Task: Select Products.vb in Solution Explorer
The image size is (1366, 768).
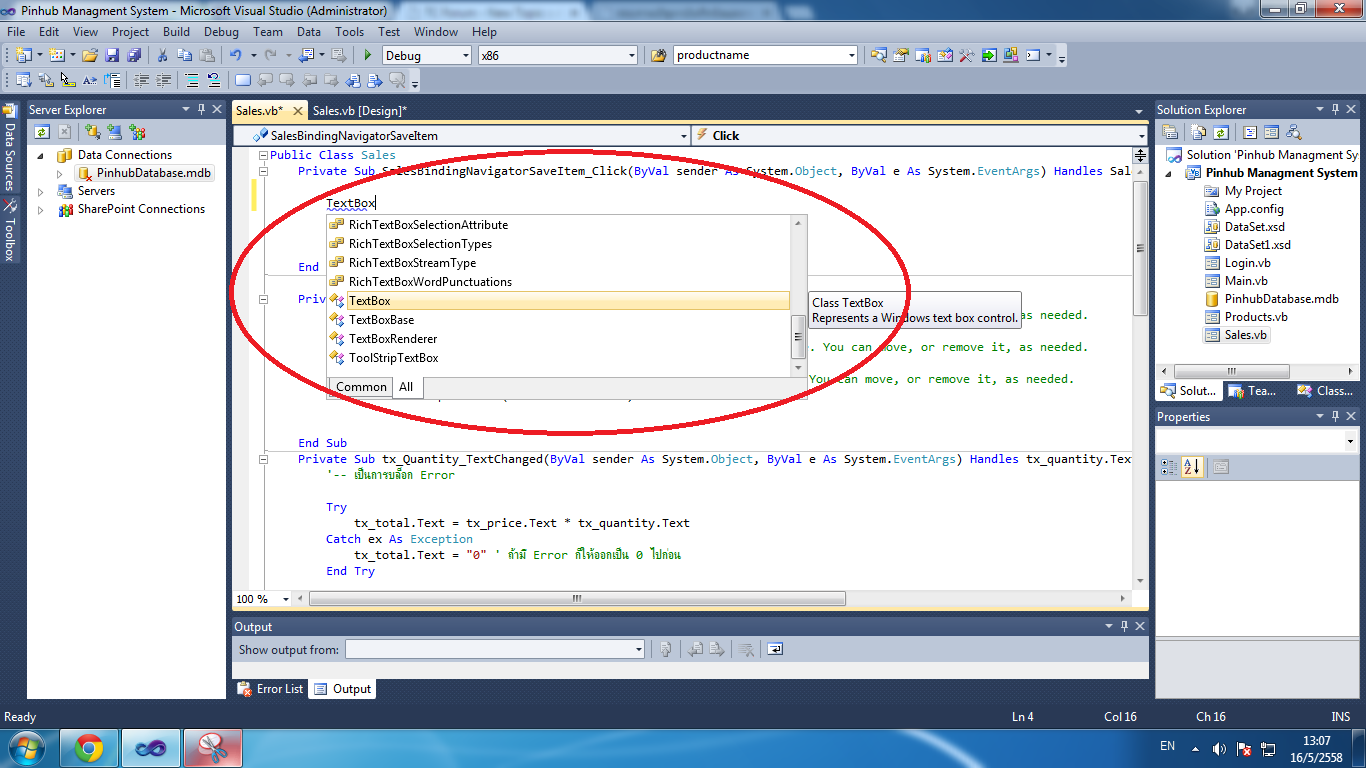Action: point(1256,317)
